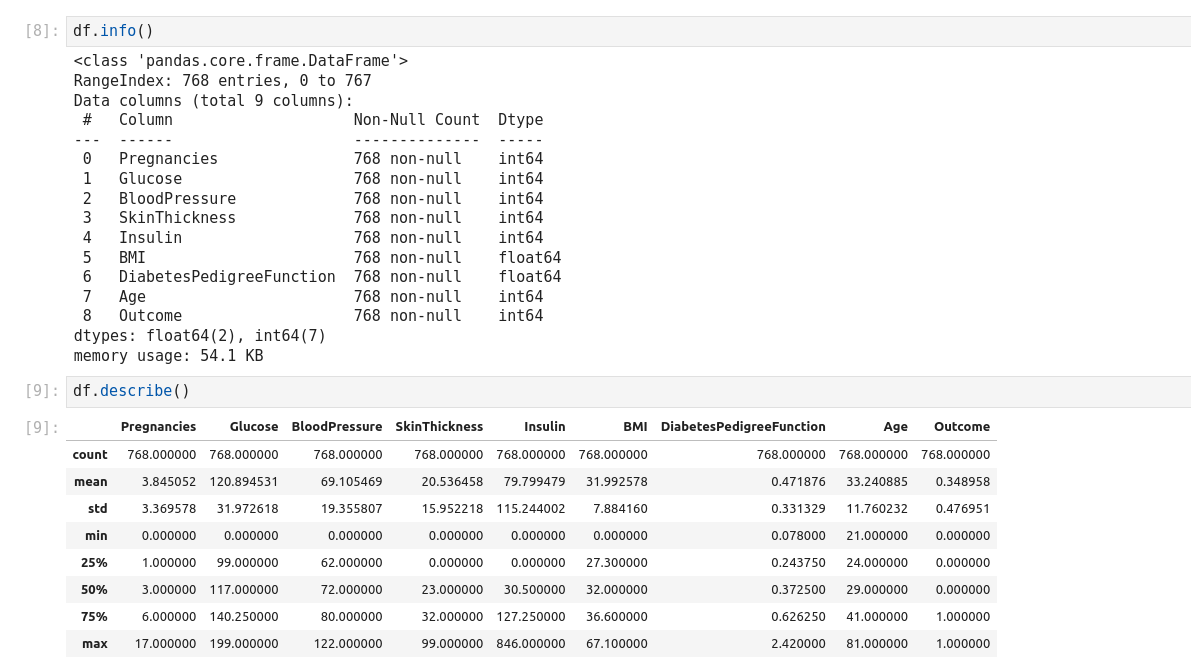Click the Outcome column header in table
Viewport: 1191px width, 671px height.
pos(961,427)
